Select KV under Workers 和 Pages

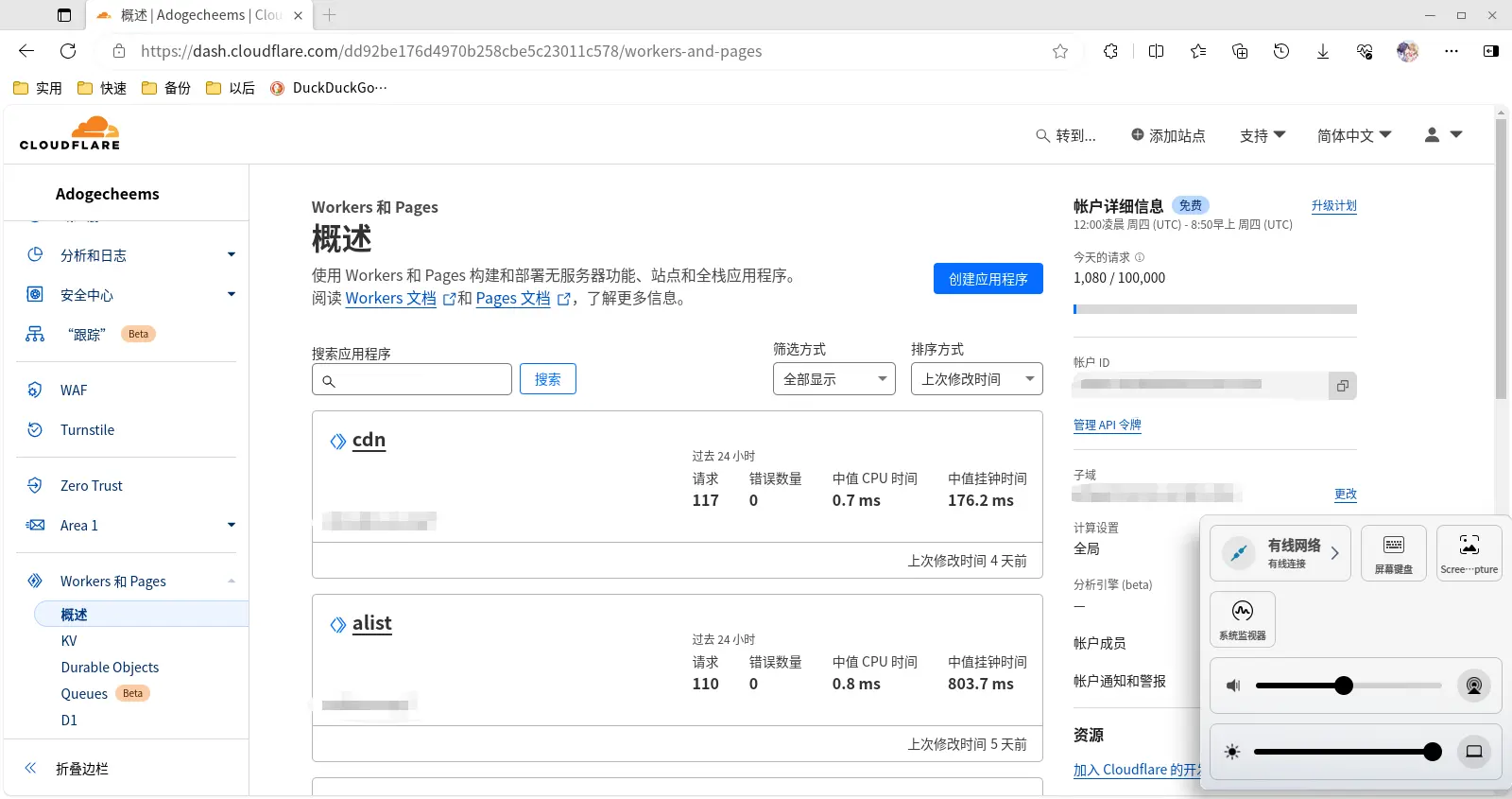(69, 641)
